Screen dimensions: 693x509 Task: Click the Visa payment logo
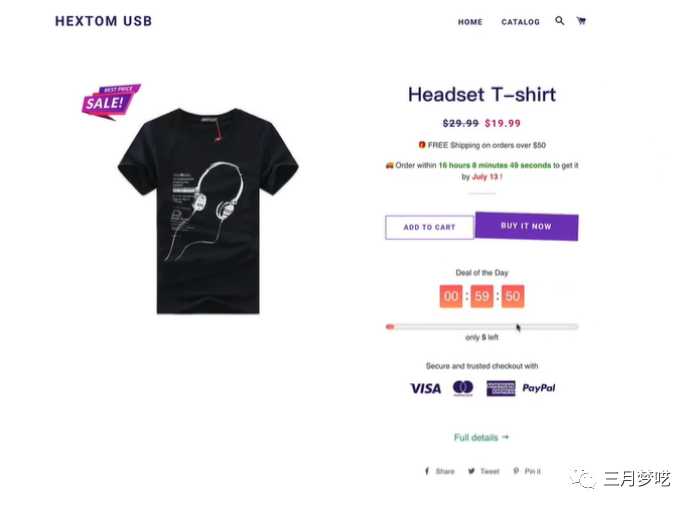tap(425, 388)
